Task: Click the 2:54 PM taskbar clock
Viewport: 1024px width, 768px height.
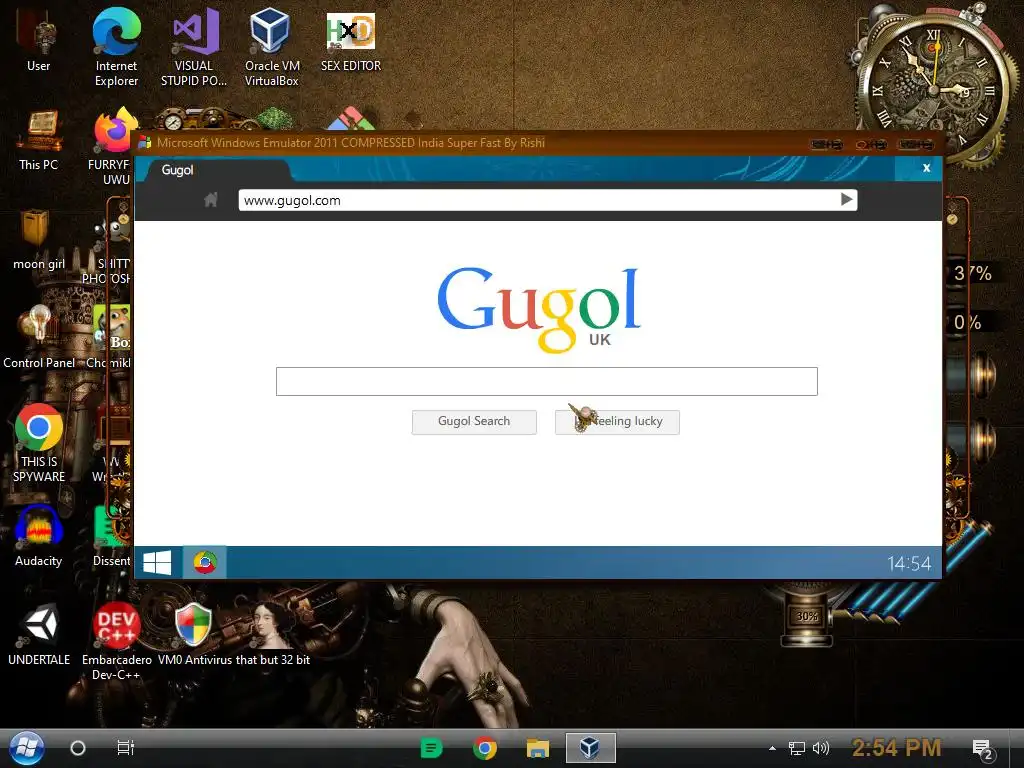Action: coord(897,748)
